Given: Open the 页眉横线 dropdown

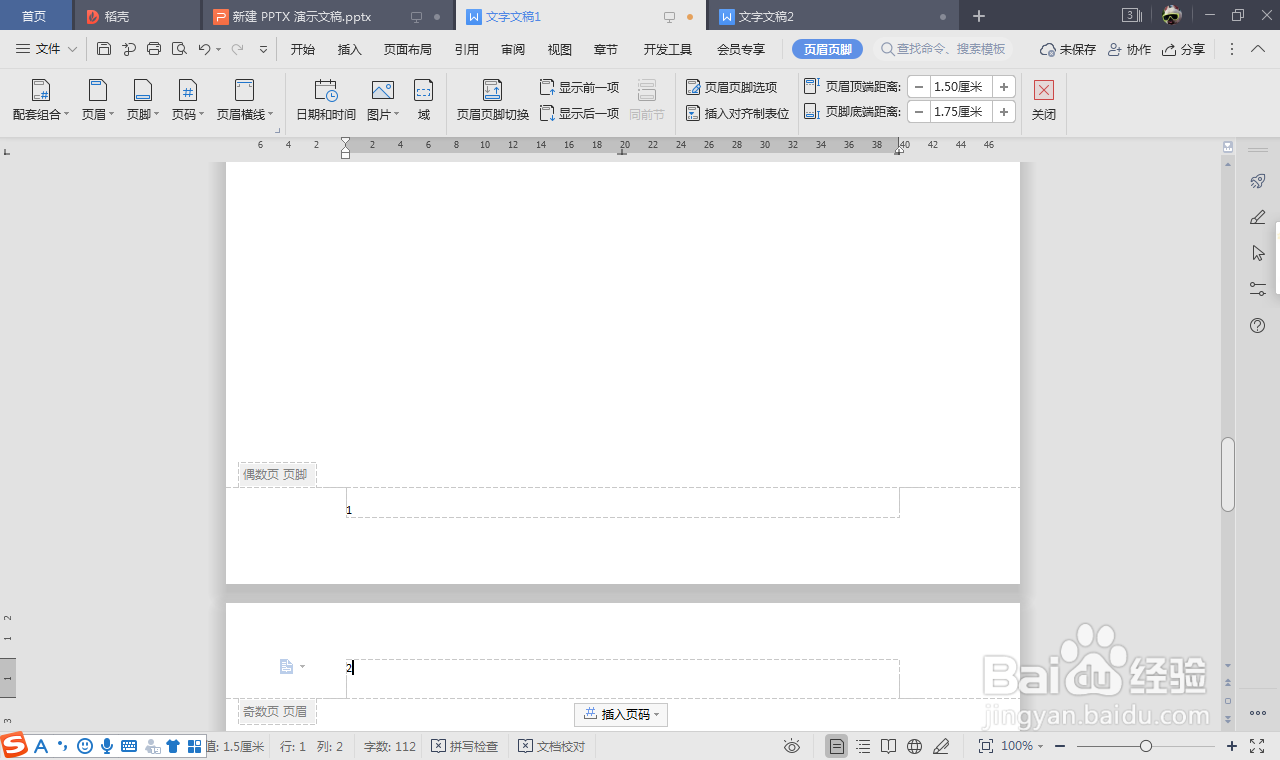Looking at the screenshot, I should click(245, 114).
